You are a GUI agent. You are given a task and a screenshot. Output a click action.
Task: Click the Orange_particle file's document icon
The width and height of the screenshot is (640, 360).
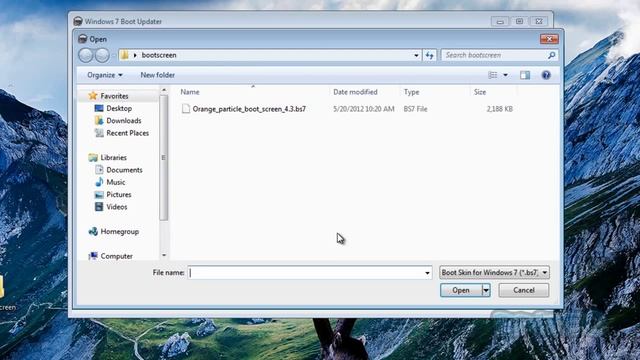tap(186, 109)
